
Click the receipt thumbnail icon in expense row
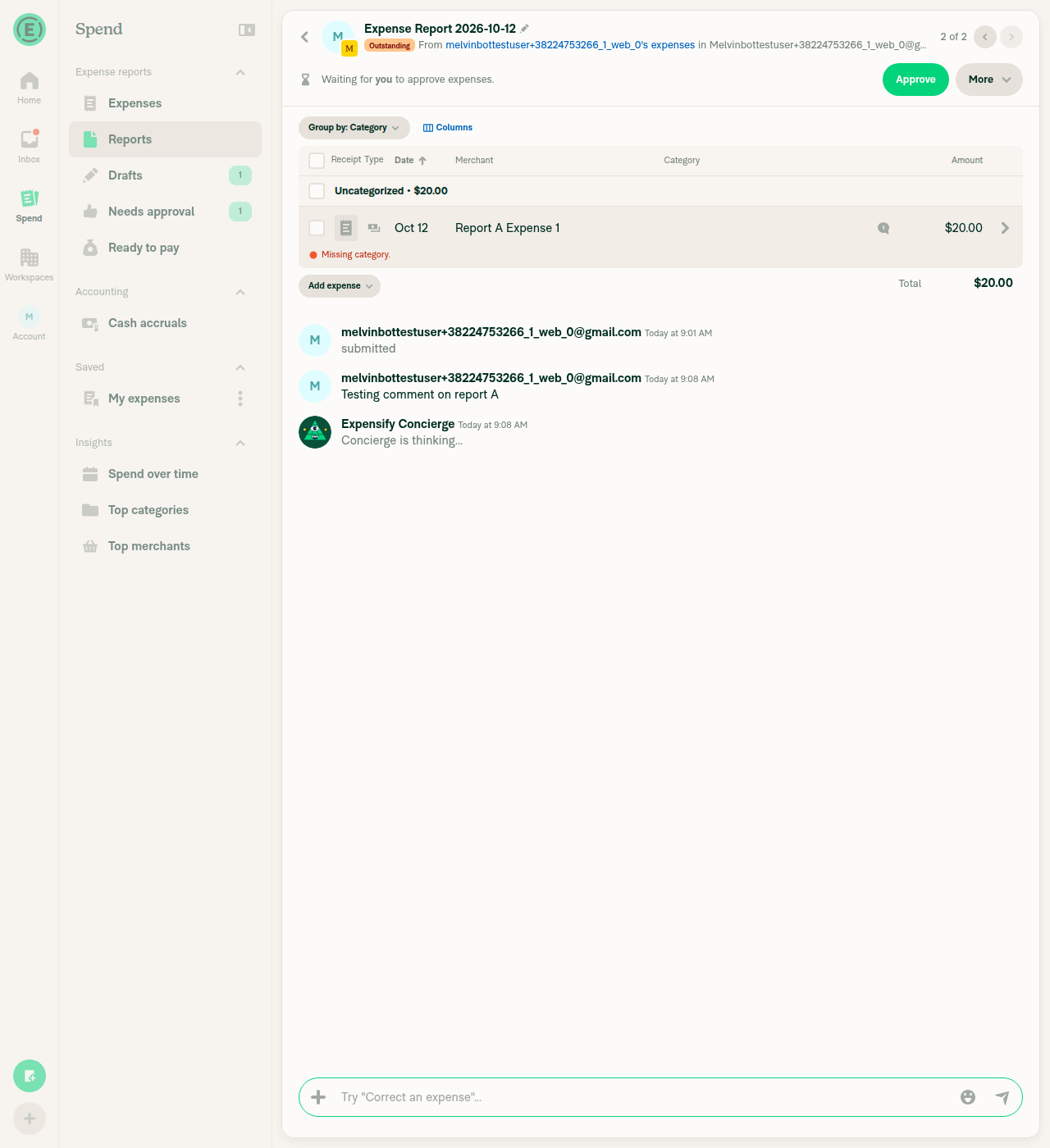pyautogui.click(x=346, y=228)
